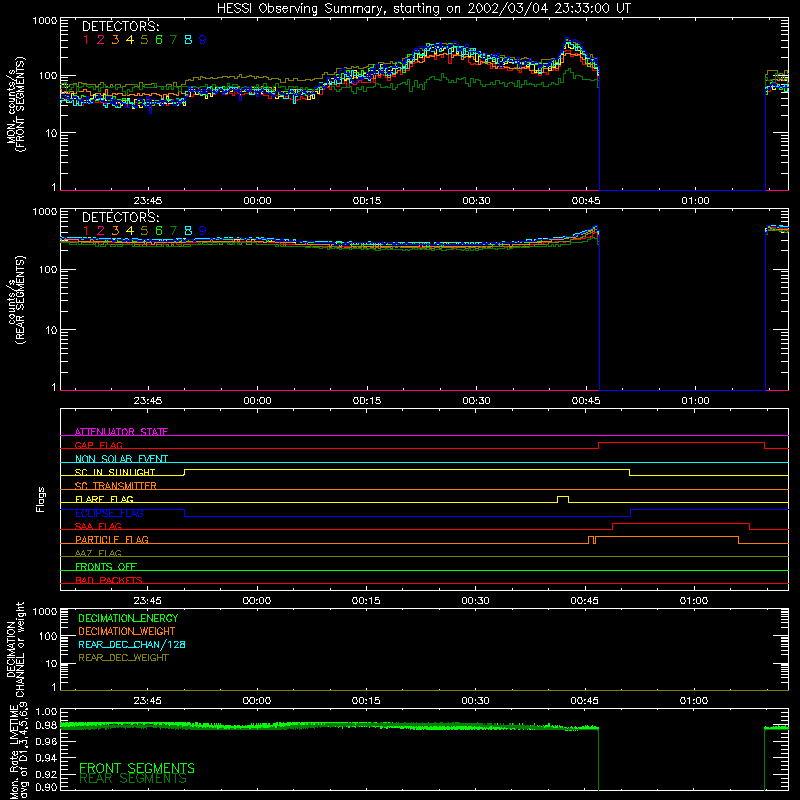Image resolution: width=800 pixels, height=800 pixels.
Task: Click the 00:15 tick label under front segments plot
Action: point(367,201)
